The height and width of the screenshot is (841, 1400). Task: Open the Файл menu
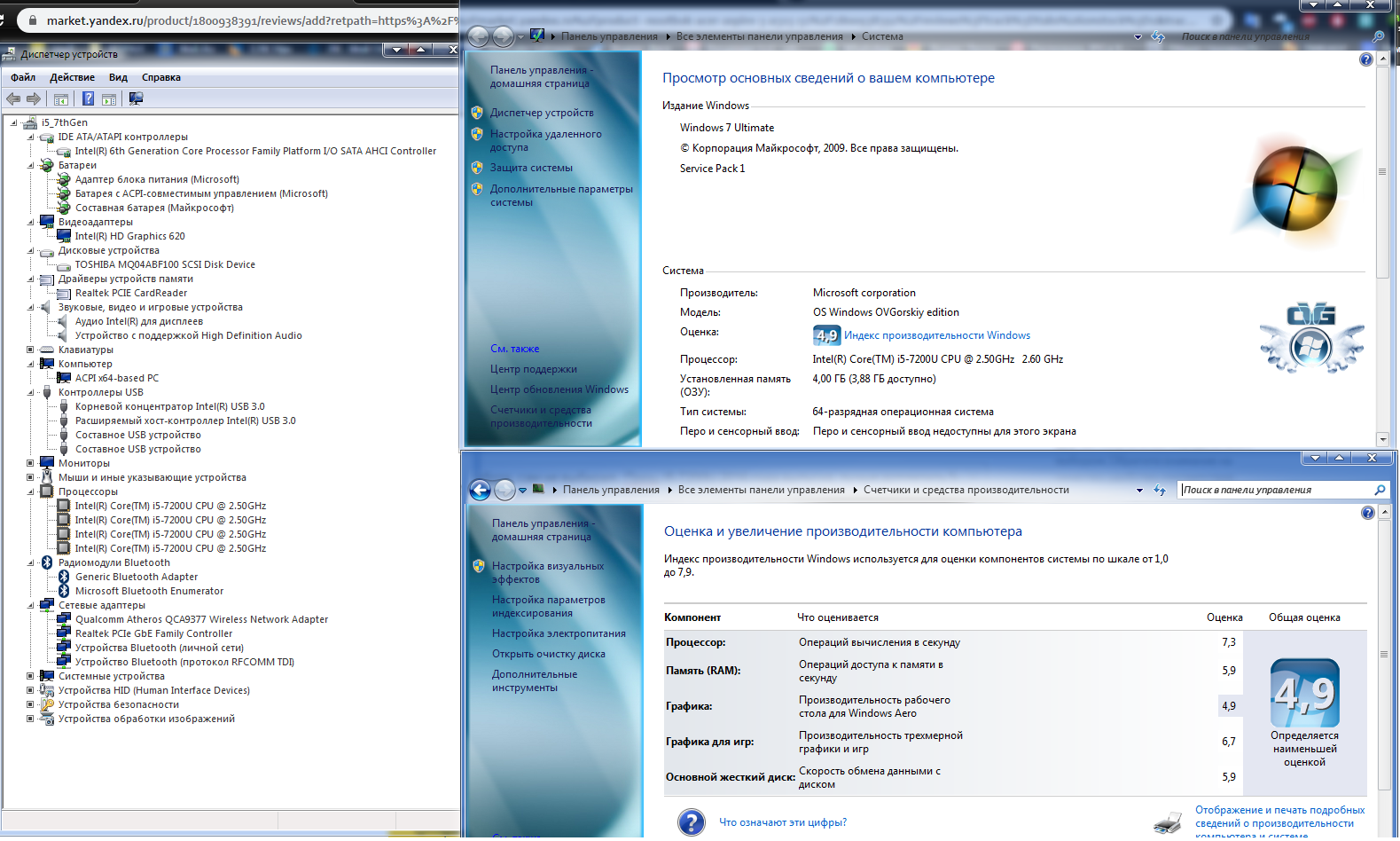23,77
